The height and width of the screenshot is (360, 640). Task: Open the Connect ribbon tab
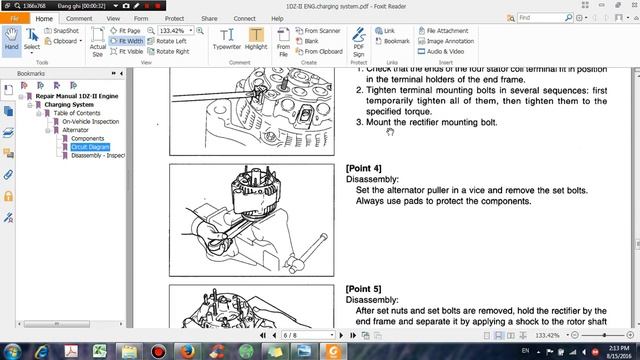(x=244, y=18)
